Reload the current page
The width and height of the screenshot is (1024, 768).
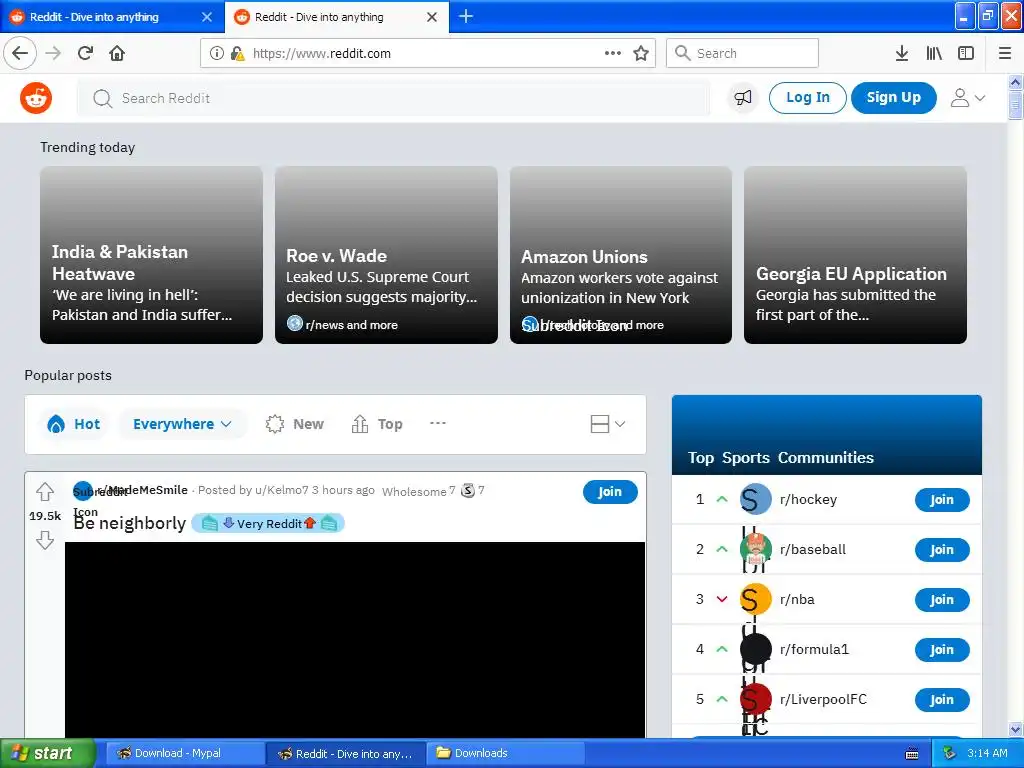[x=85, y=53]
